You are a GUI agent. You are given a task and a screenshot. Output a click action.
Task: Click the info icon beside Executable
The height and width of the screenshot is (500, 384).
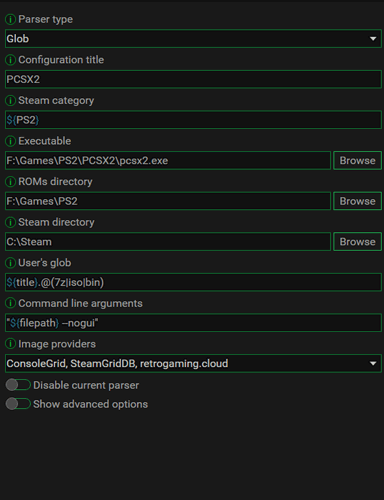pyautogui.click(x=10, y=141)
